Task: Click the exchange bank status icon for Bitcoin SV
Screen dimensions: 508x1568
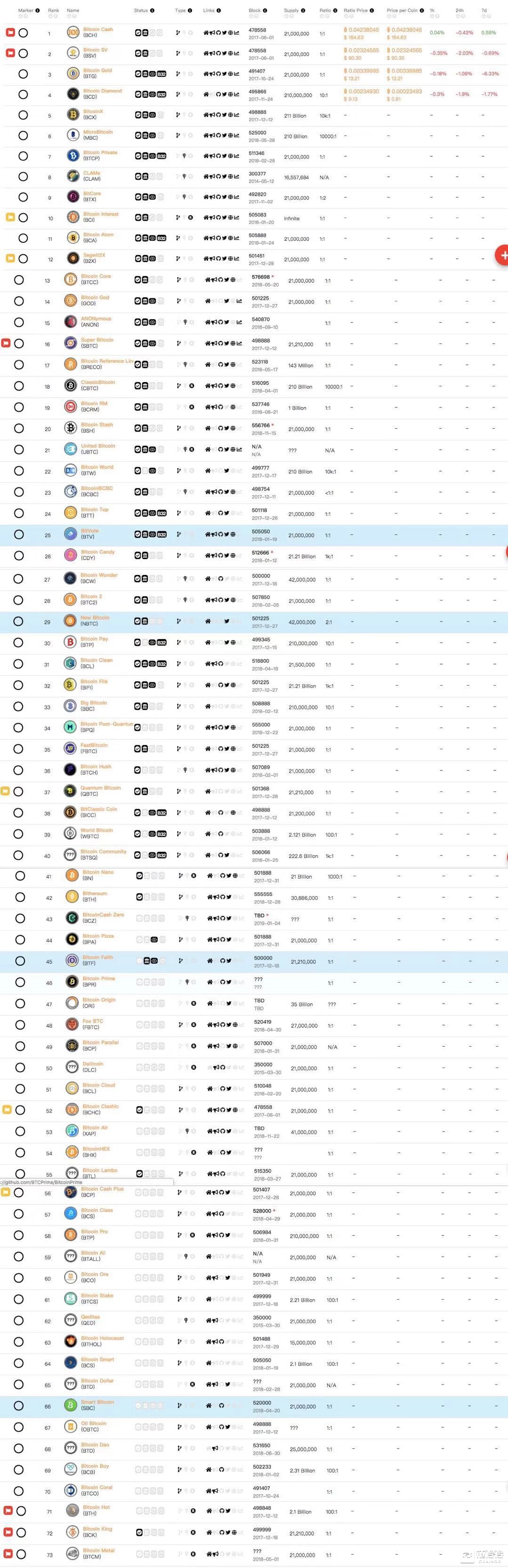Action: [145, 54]
